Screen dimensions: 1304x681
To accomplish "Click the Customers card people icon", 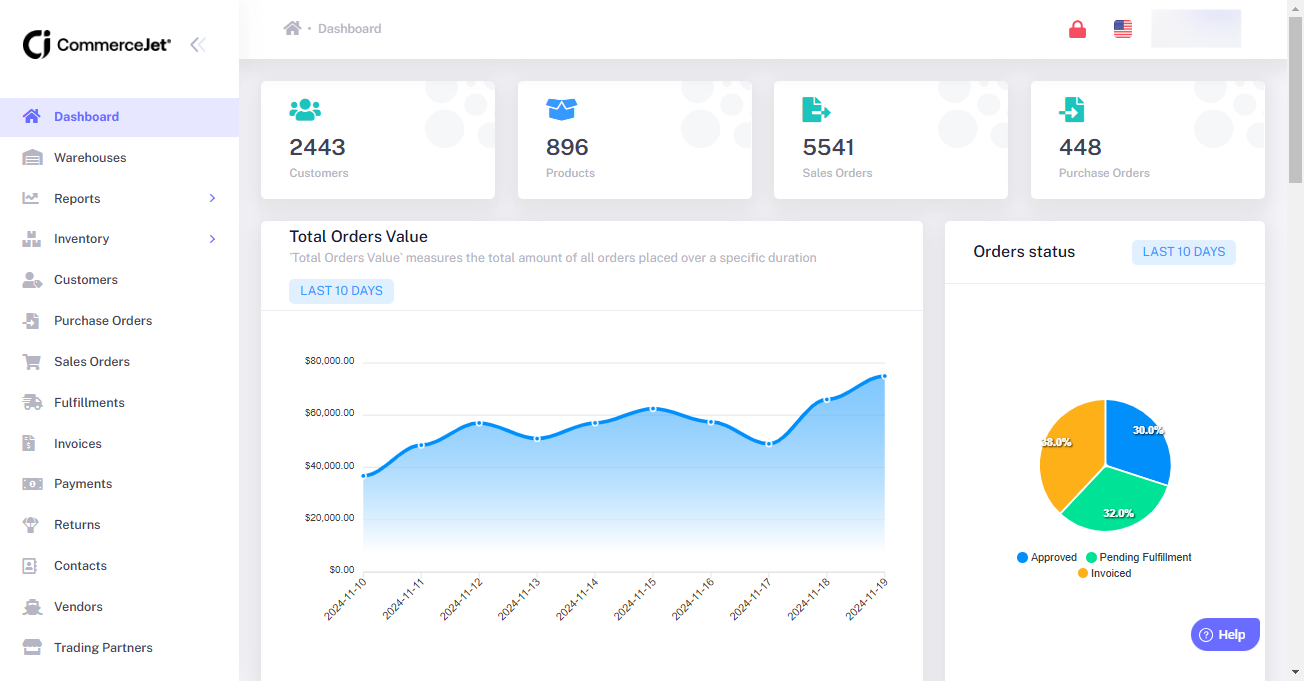I will pos(305,109).
